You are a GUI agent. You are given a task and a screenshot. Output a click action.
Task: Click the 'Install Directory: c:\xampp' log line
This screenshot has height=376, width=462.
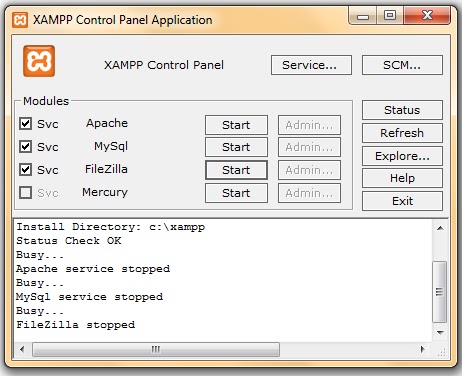pos(111,227)
